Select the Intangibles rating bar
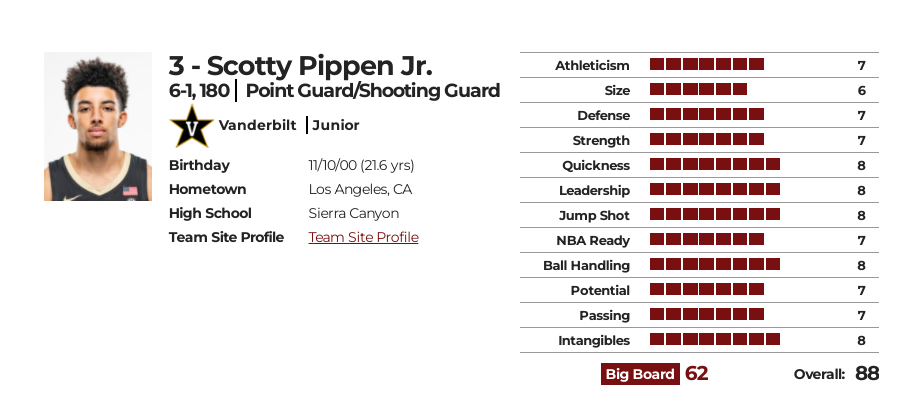Image resolution: width=900 pixels, height=415 pixels. click(x=715, y=339)
